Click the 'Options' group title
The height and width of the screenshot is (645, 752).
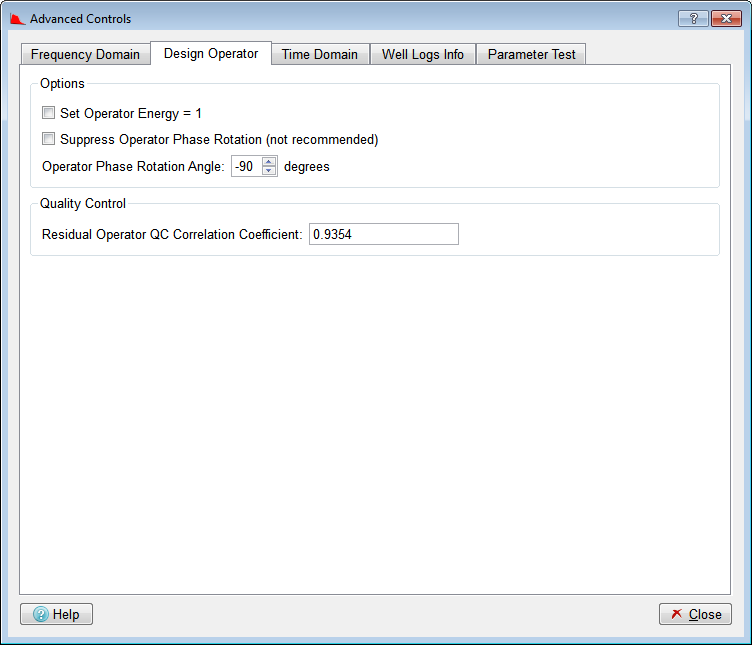coord(62,83)
